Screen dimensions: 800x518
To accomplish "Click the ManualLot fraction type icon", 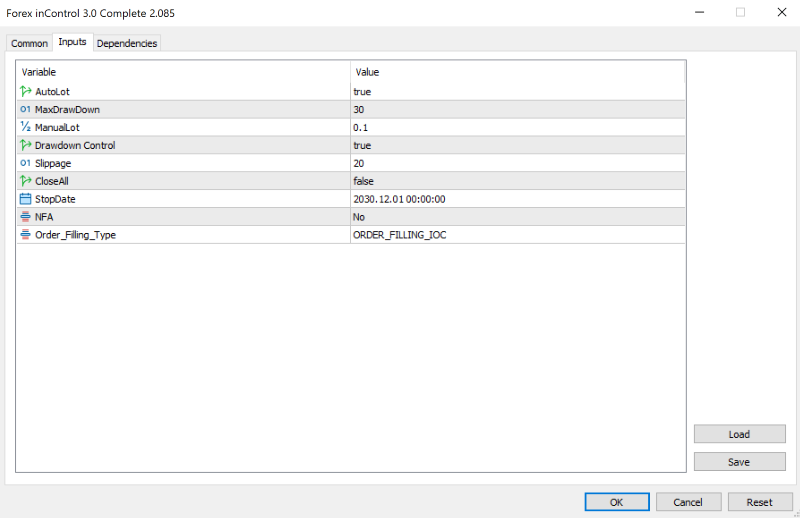I will 26,127.
